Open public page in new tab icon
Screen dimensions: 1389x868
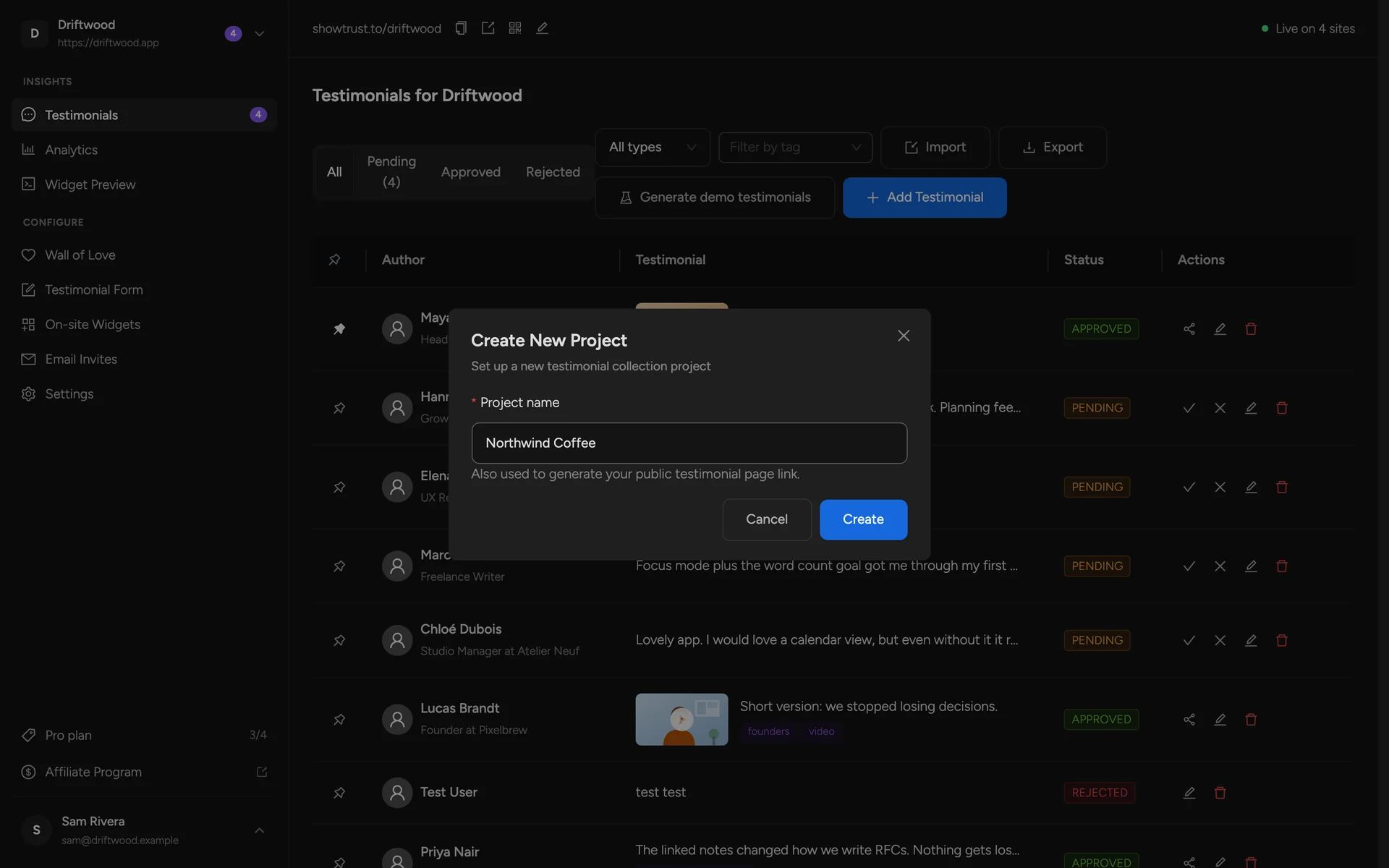(488, 28)
